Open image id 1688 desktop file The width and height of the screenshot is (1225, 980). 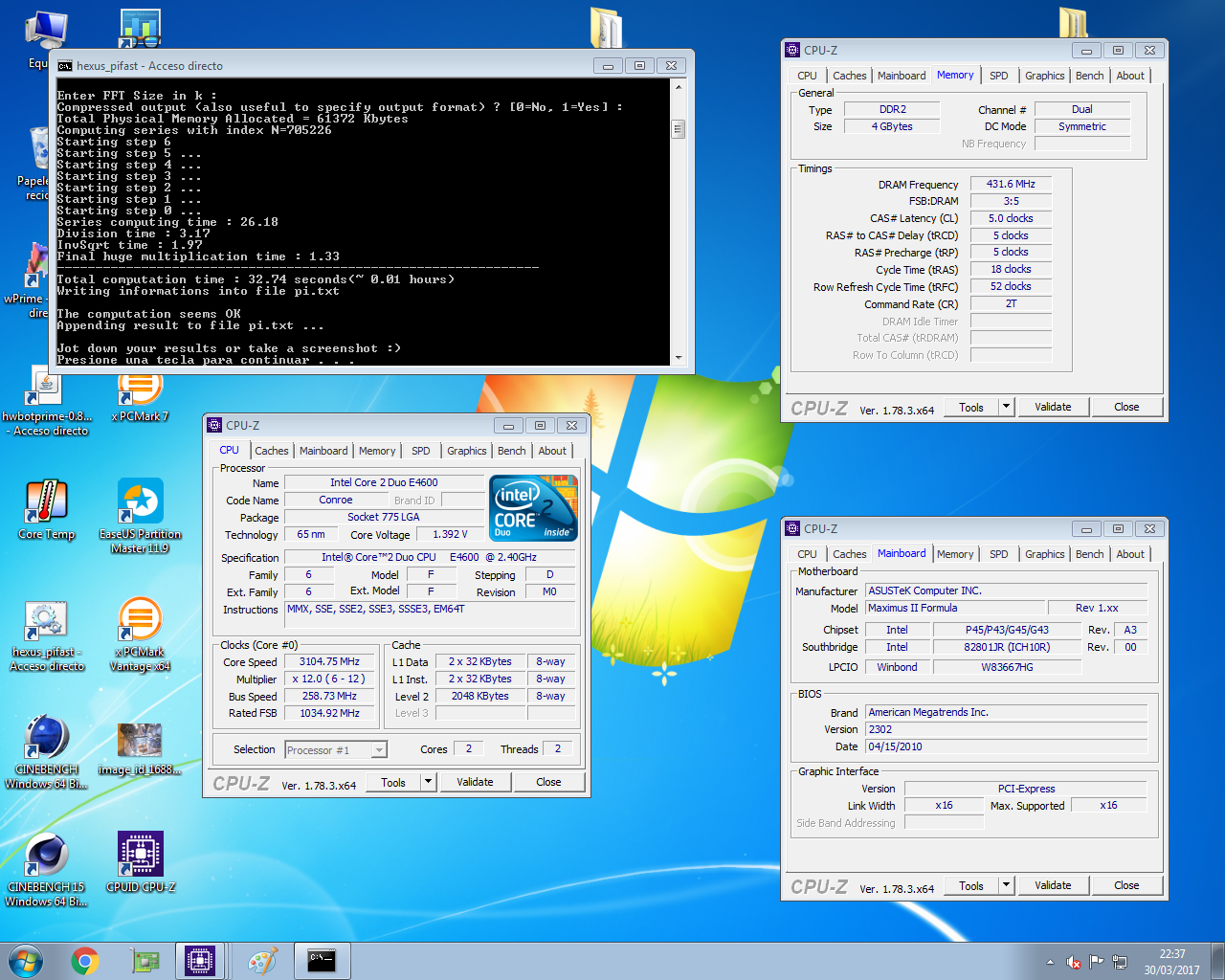140,748
